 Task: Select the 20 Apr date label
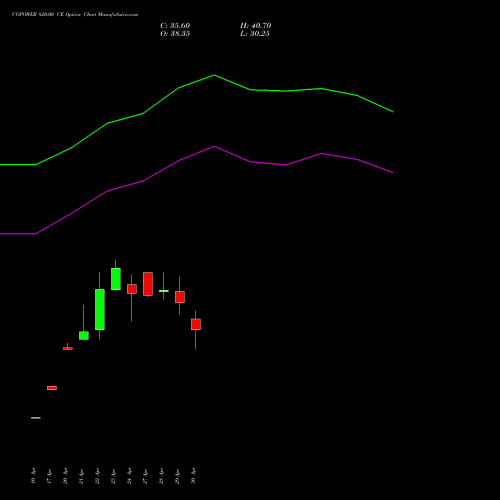coord(65,476)
